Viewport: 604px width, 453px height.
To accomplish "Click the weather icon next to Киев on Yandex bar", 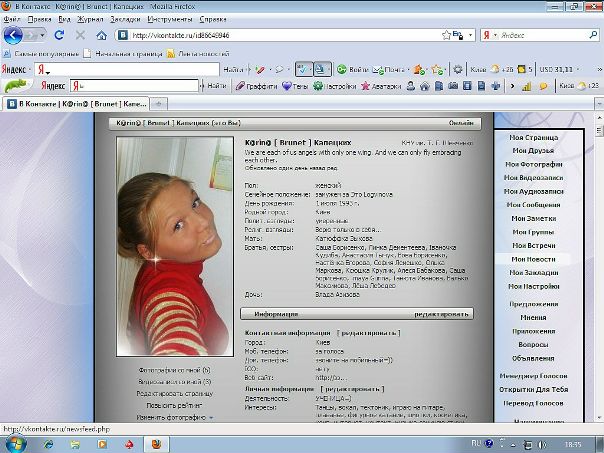I will (495, 69).
